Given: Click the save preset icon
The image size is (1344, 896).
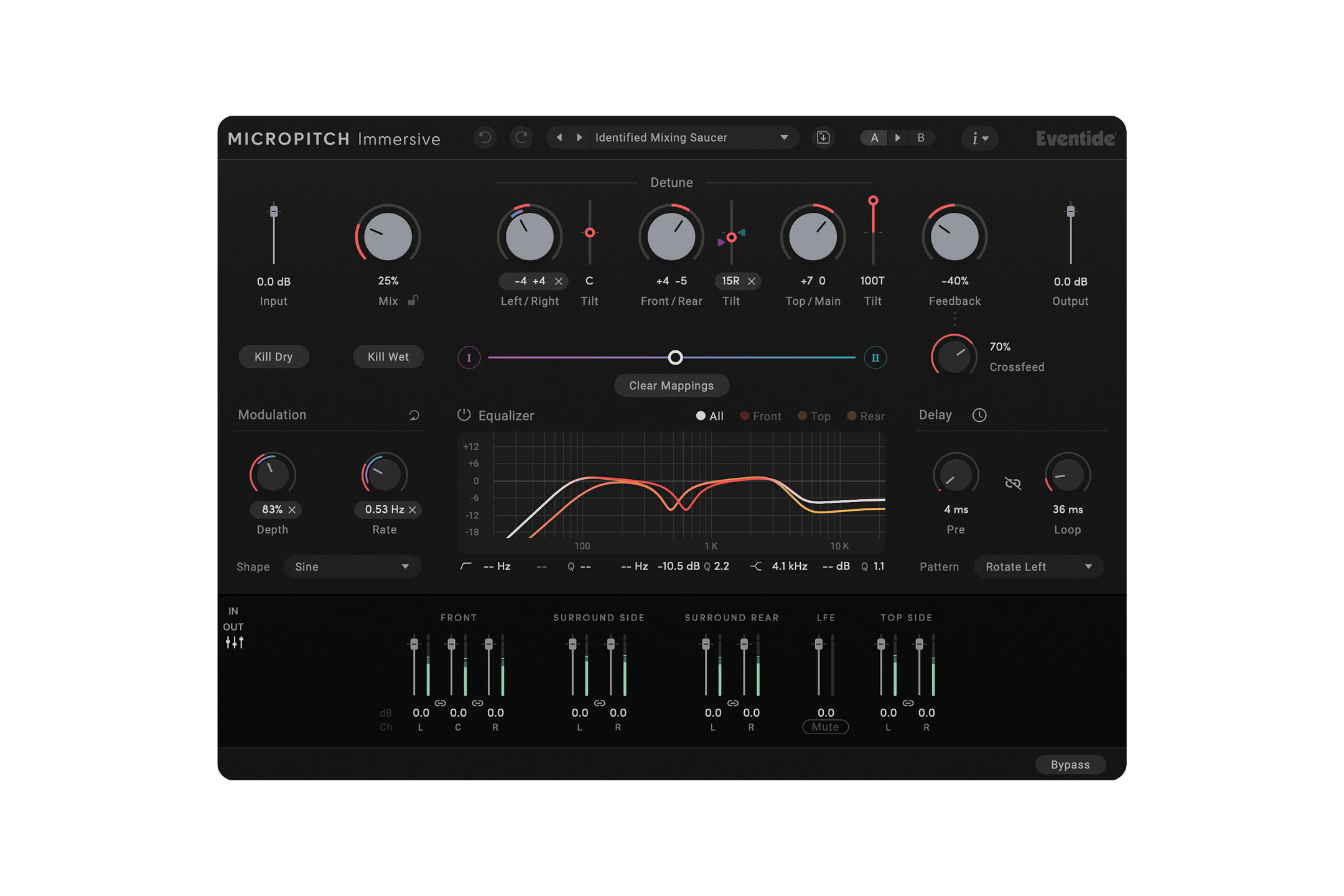Looking at the screenshot, I should pos(823,138).
